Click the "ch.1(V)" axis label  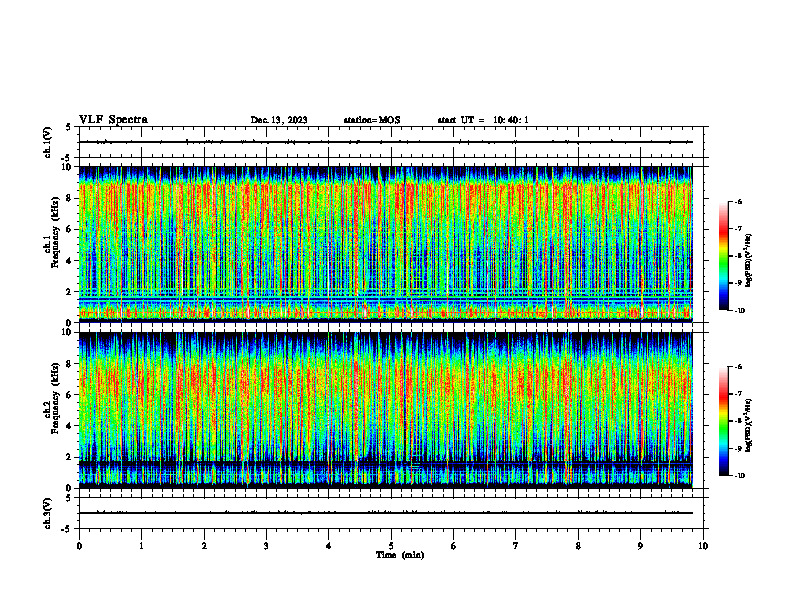pos(47,142)
